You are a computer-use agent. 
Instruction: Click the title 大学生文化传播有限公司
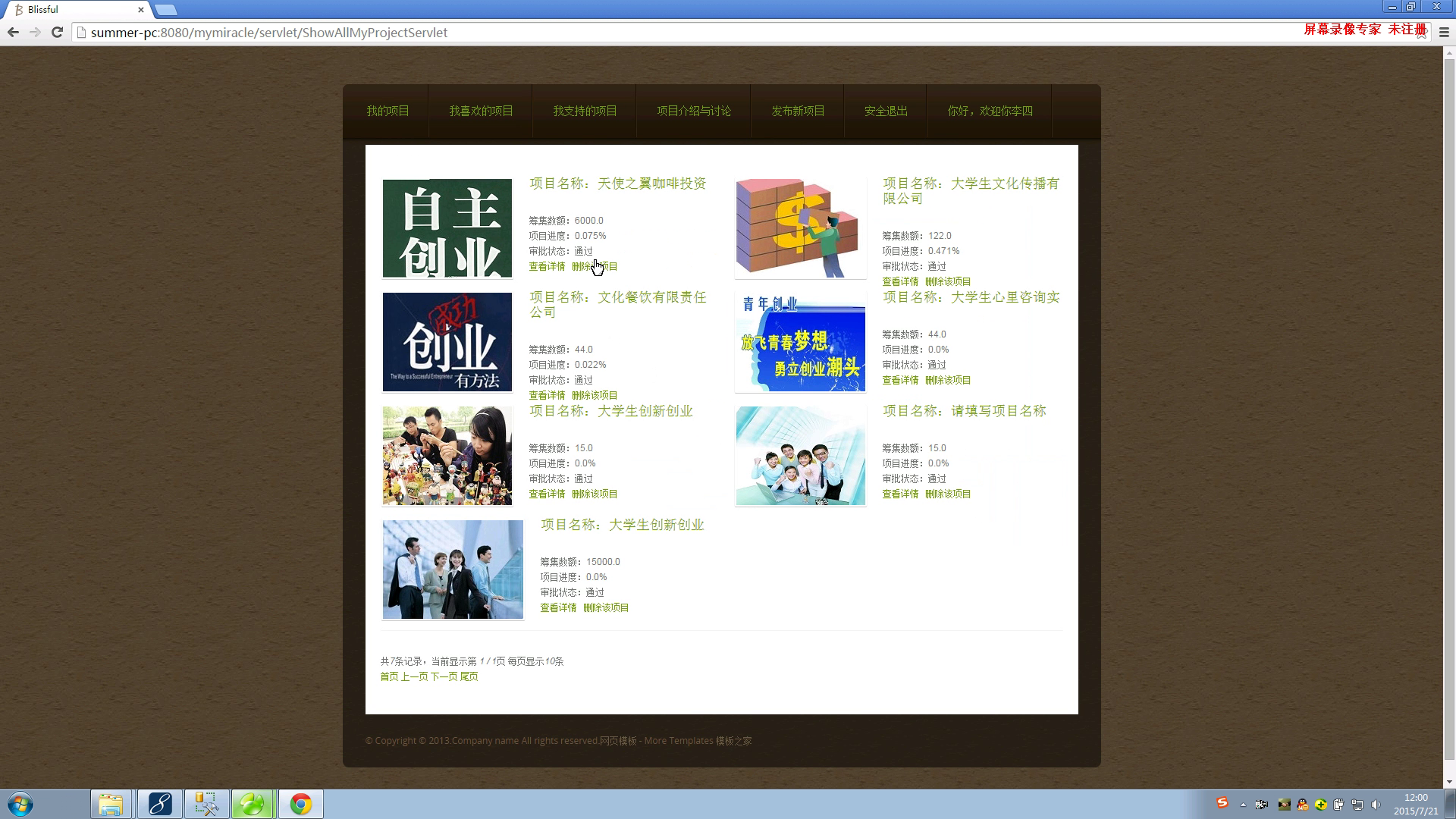[x=971, y=190]
